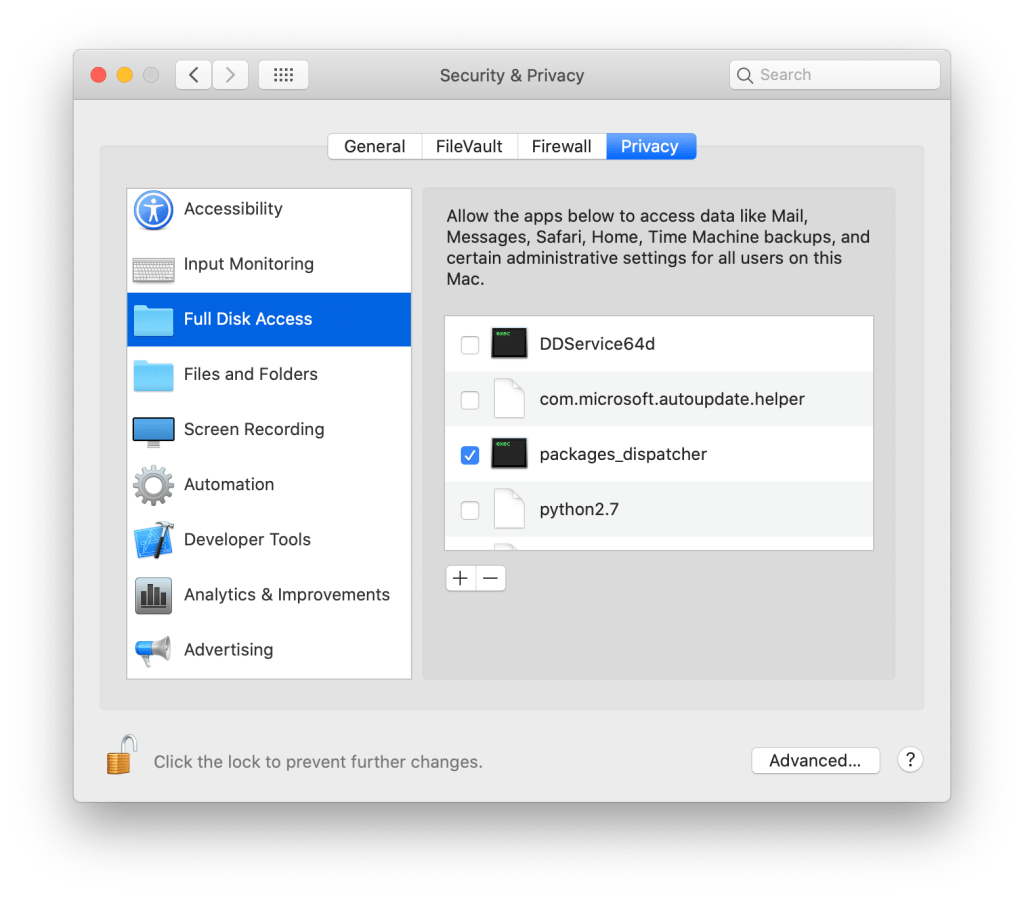1024x899 pixels.
Task: Select Files and Folders label
Action: click(x=251, y=374)
